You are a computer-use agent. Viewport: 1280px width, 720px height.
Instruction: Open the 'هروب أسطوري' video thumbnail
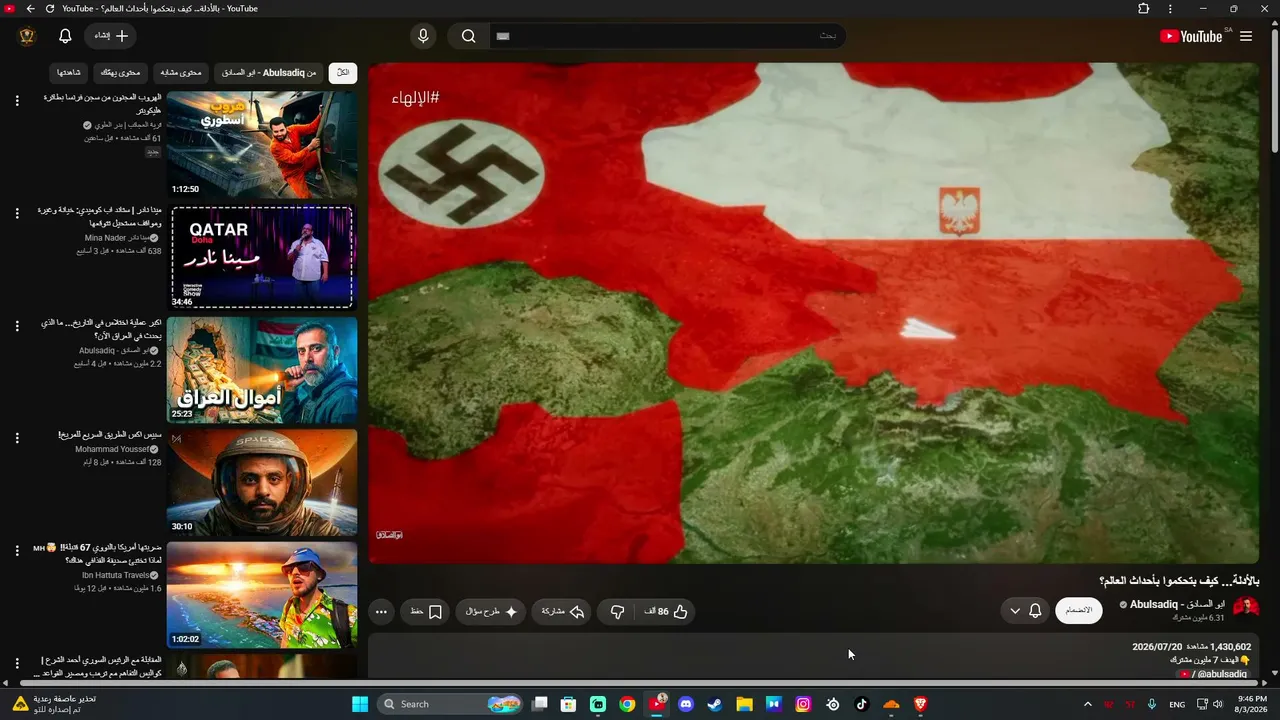tap(262, 145)
